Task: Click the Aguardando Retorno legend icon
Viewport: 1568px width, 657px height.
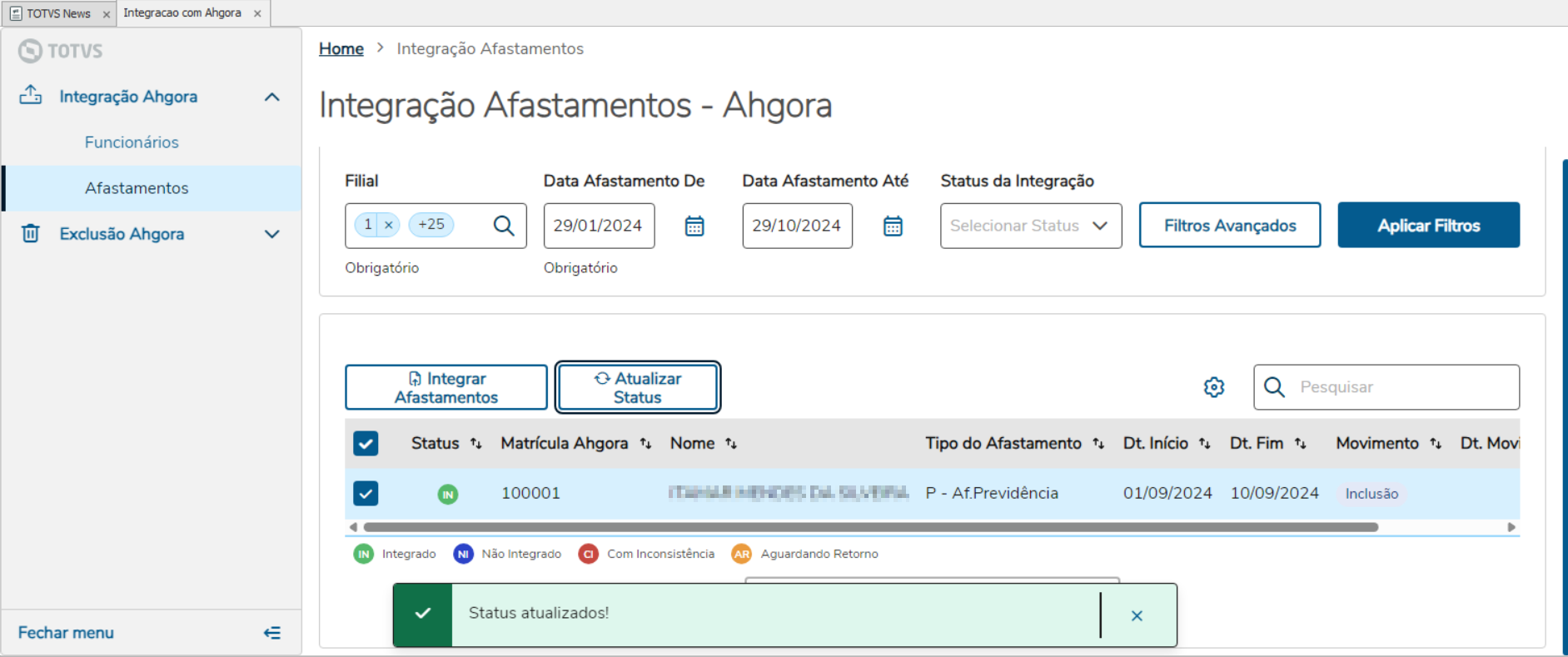Action: click(x=742, y=554)
